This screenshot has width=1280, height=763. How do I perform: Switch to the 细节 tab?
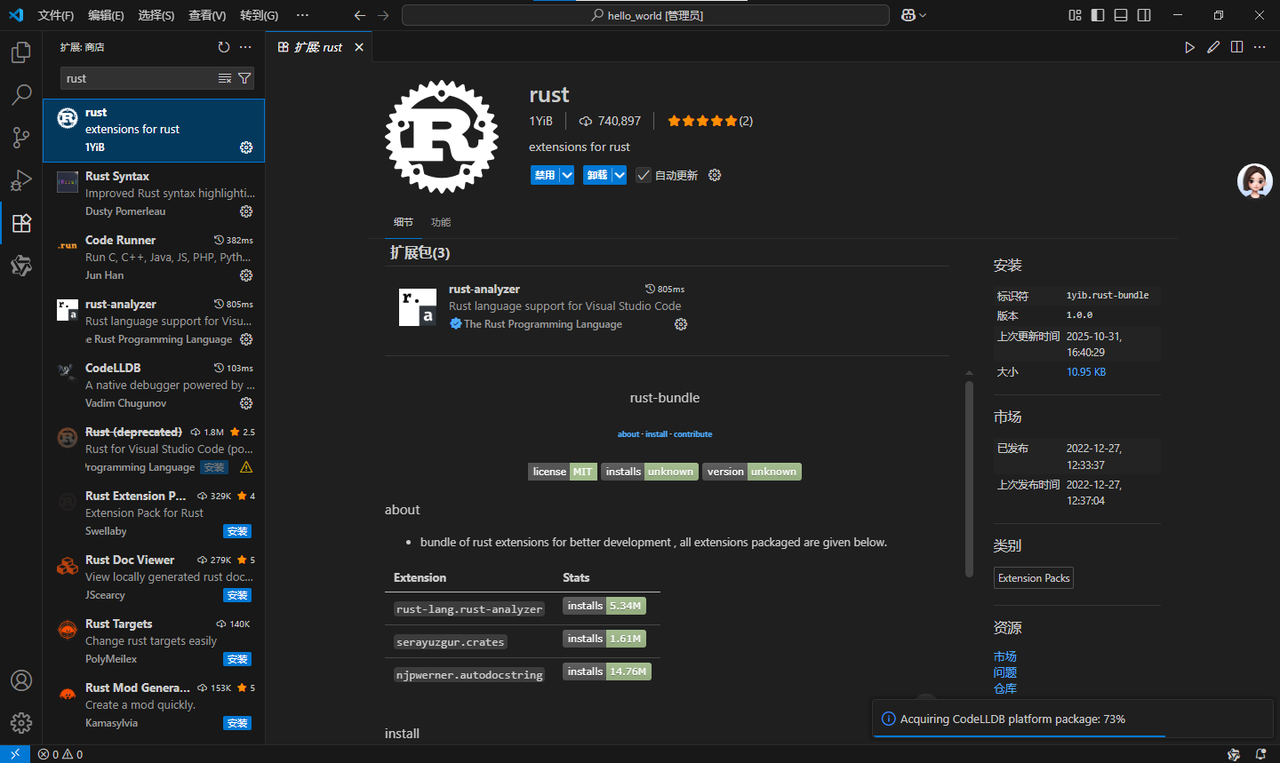(403, 222)
